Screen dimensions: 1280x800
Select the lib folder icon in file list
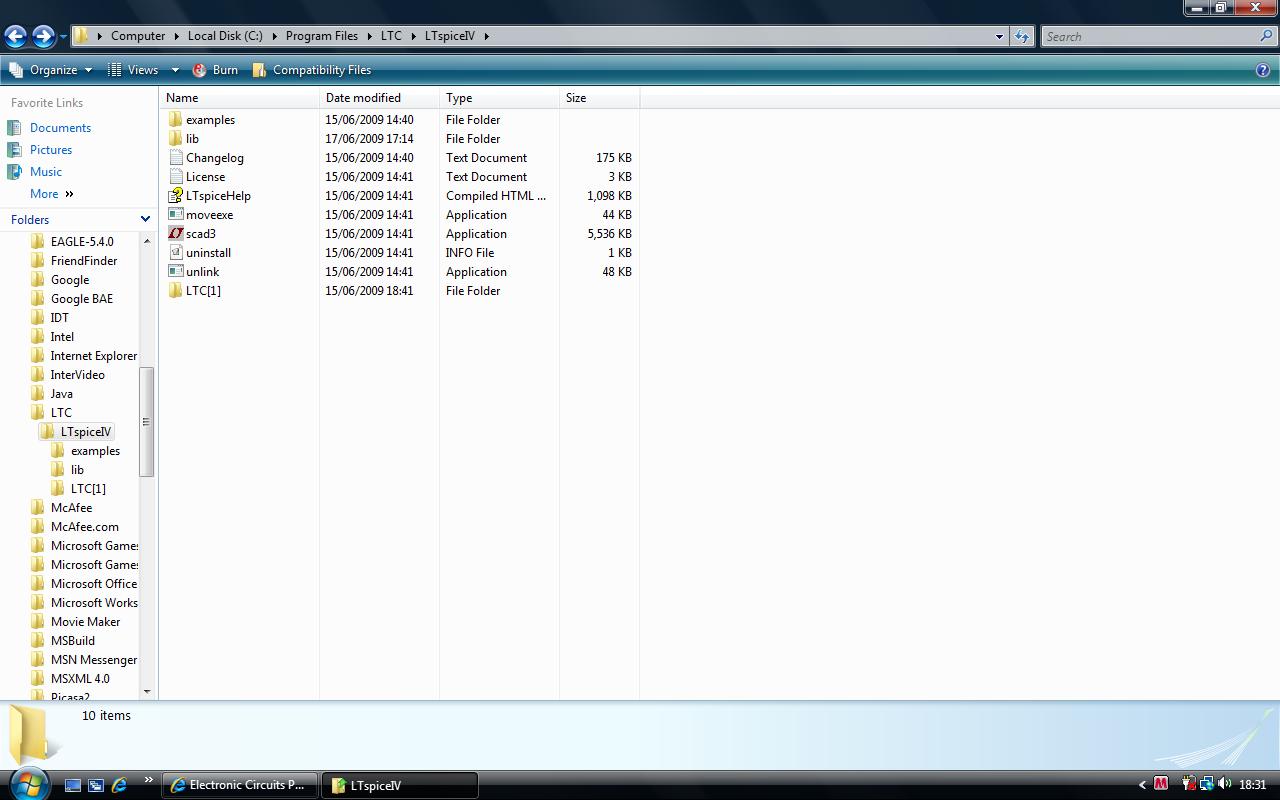[x=176, y=139]
